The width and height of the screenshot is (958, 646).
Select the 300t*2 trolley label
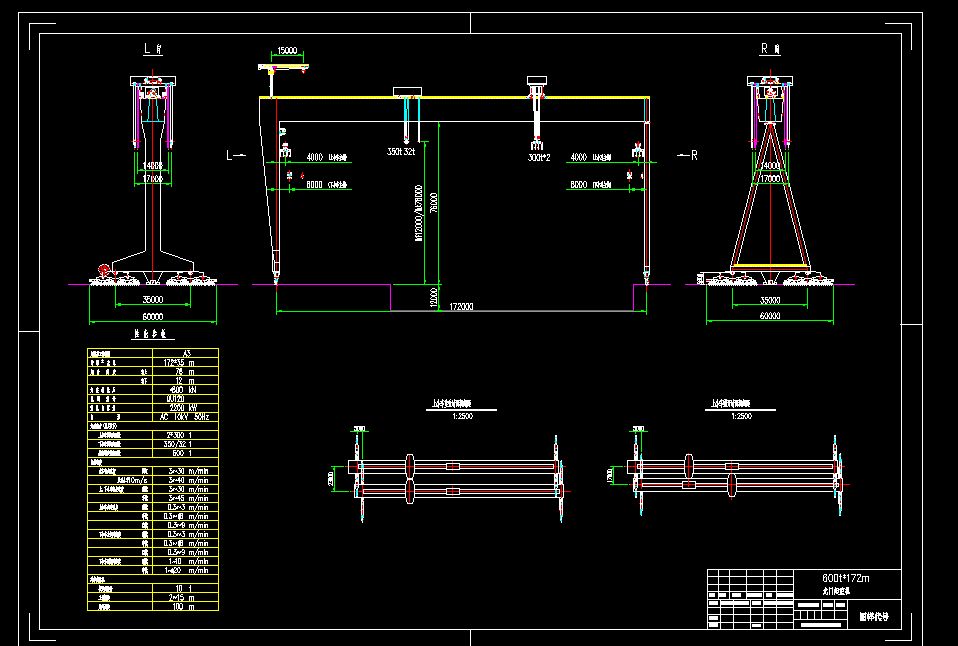click(539, 158)
